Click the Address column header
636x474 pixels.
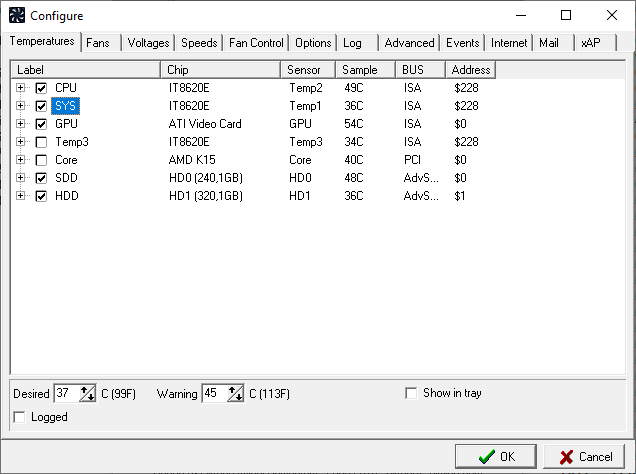click(x=471, y=70)
